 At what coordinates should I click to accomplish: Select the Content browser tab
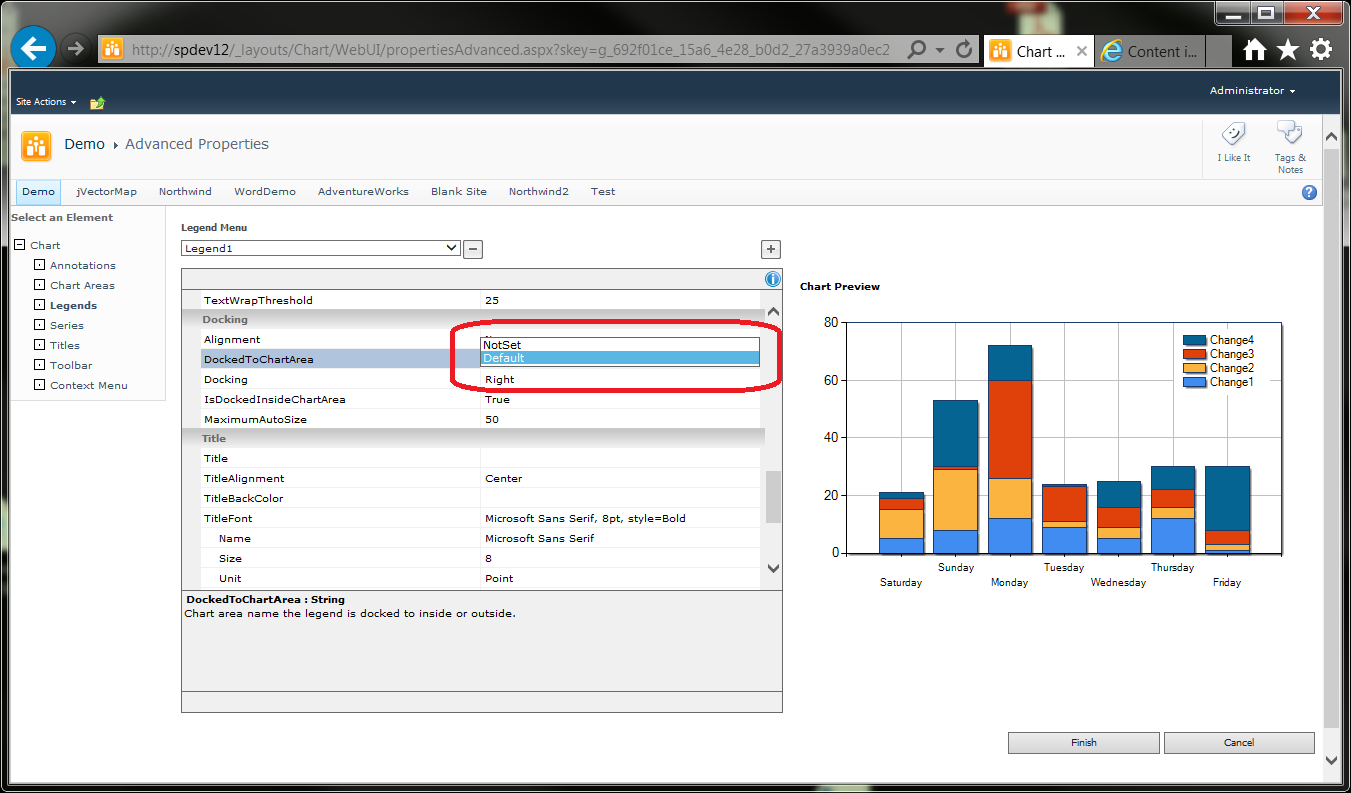[x=1151, y=52]
